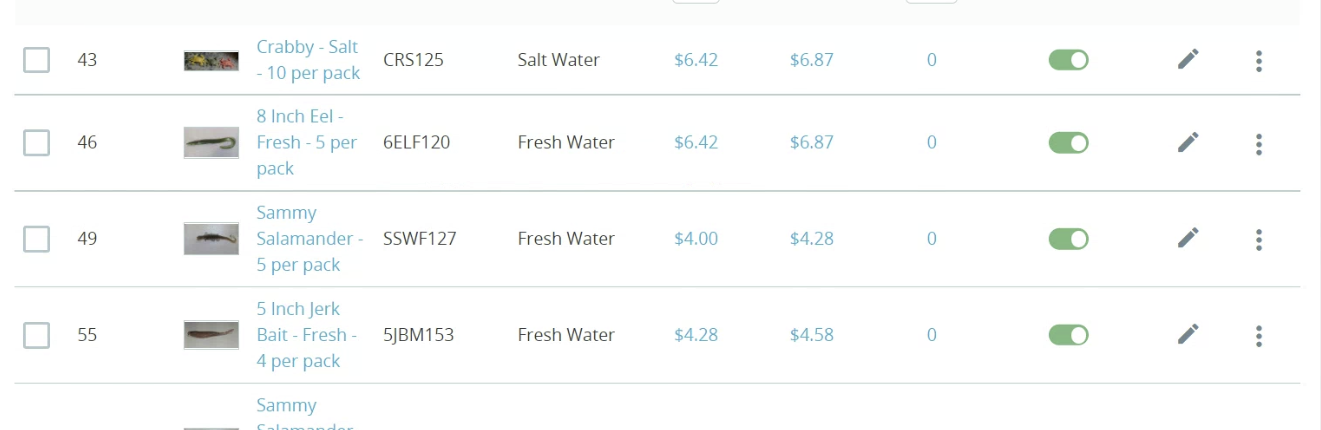Image resolution: width=1321 pixels, height=430 pixels.
Task: Toggle status of 5 Inch Jerk Bait
Action: (x=1068, y=335)
